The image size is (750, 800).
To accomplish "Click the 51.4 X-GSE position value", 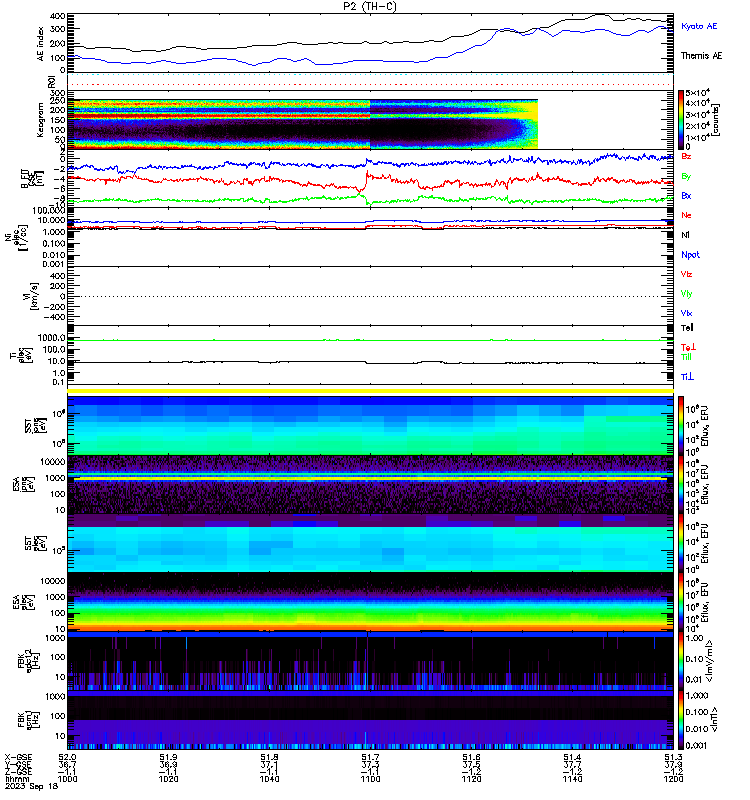I will click(x=572, y=758).
